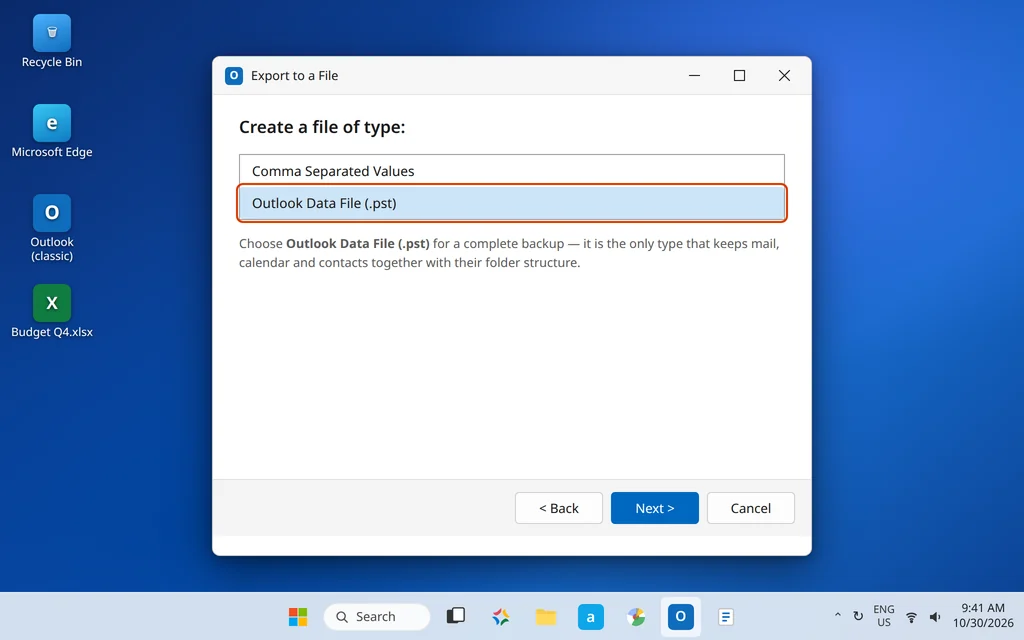
Task: Close the Export to a File dialog
Action: tap(784, 76)
